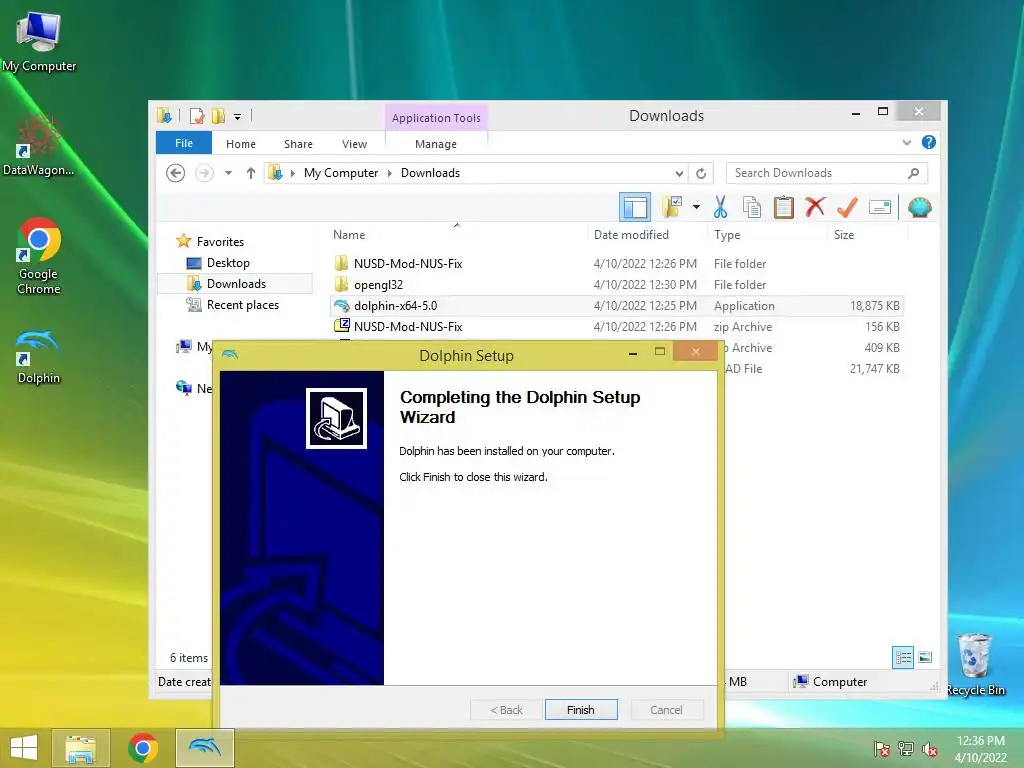Open the dropdown beside folder options icon
Screen dimensions: 1024x768
click(x=696, y=208)
